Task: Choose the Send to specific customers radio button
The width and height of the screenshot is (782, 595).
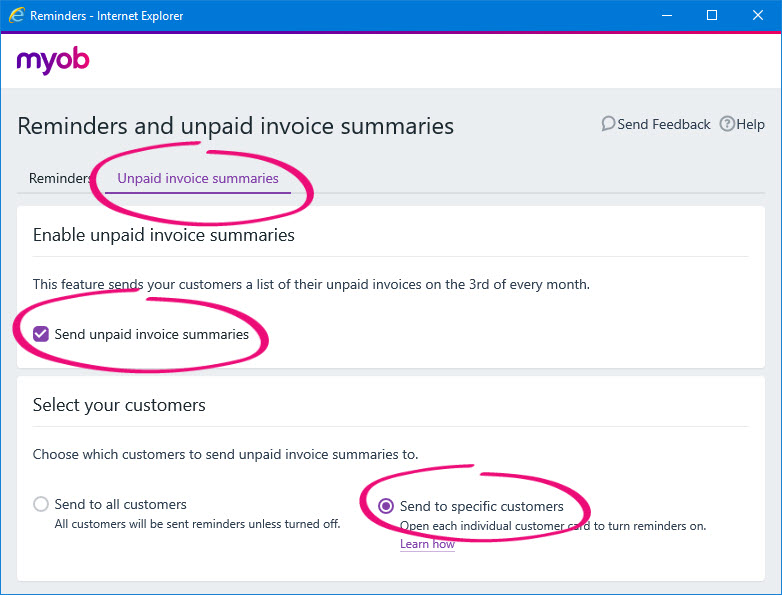Action: click(x=386, y=506)
